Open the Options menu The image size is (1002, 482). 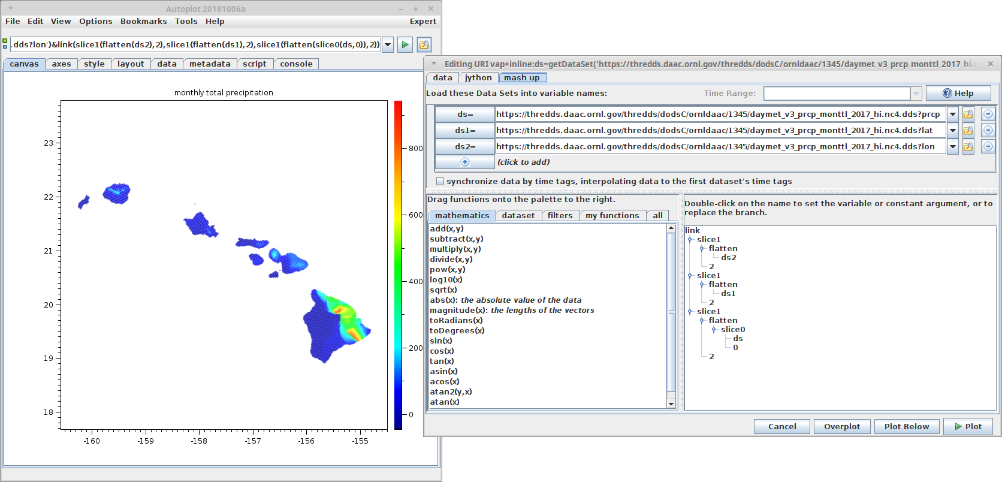96,21
